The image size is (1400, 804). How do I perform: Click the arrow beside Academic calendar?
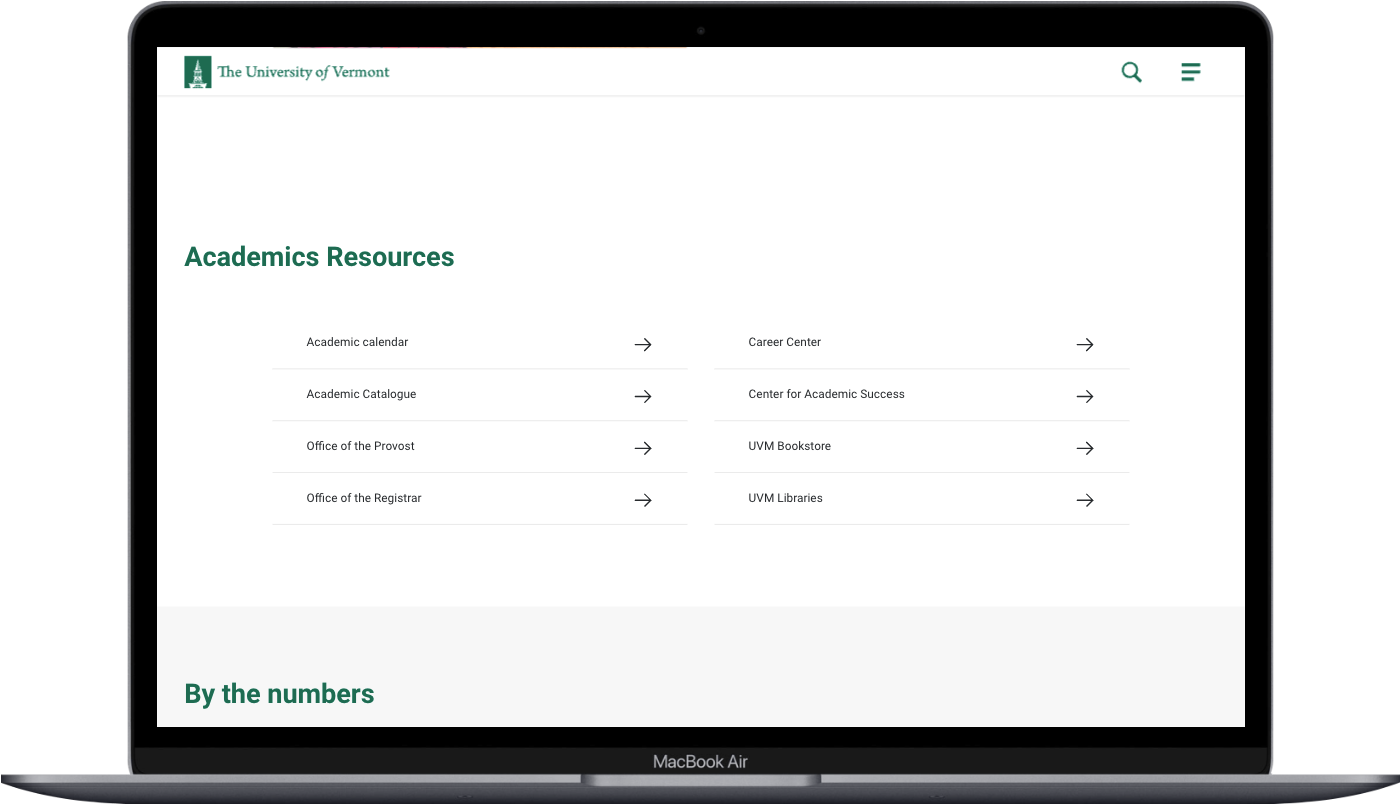click(643, 344)
